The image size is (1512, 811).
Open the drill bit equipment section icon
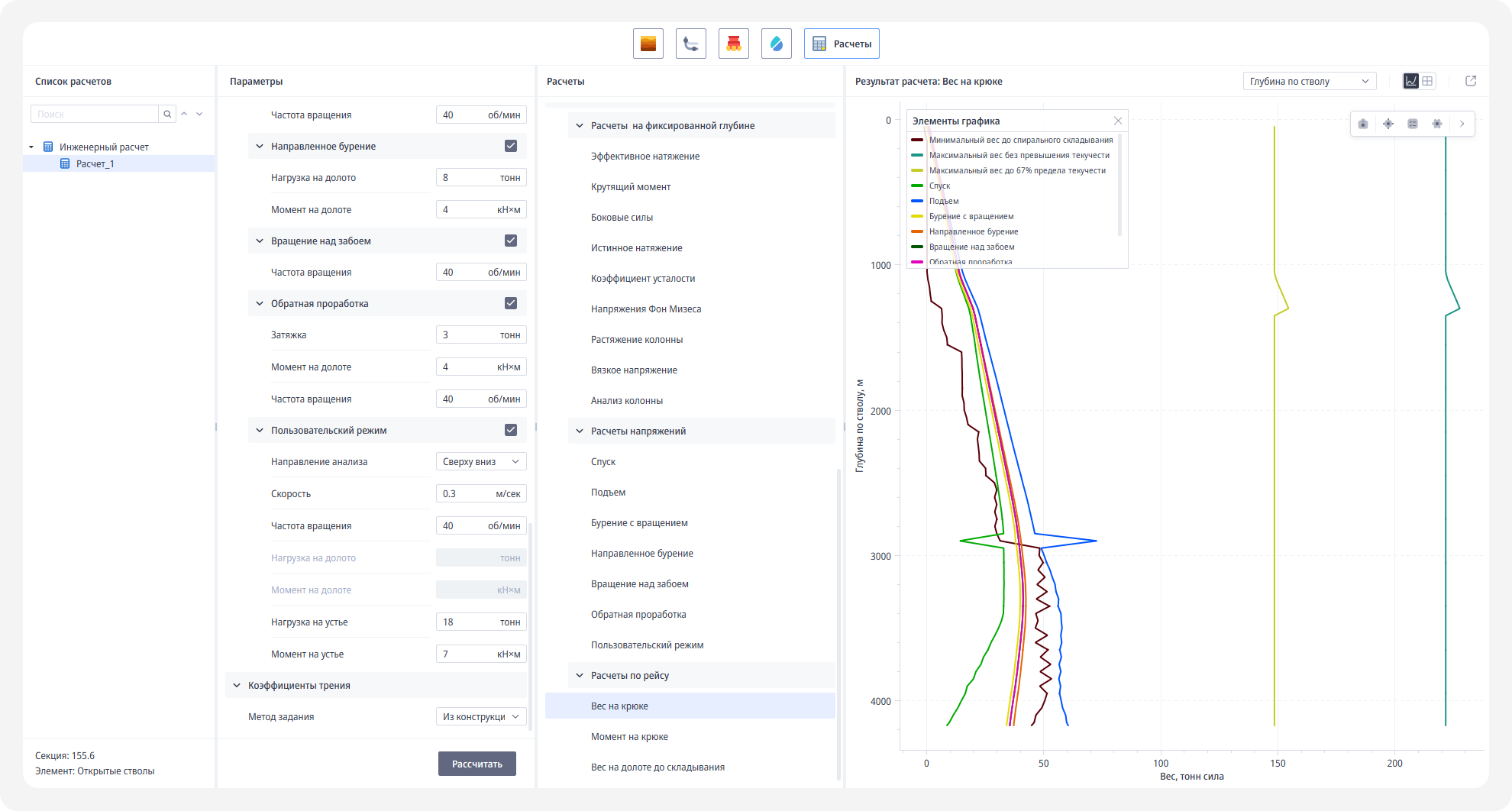[733, 44]
